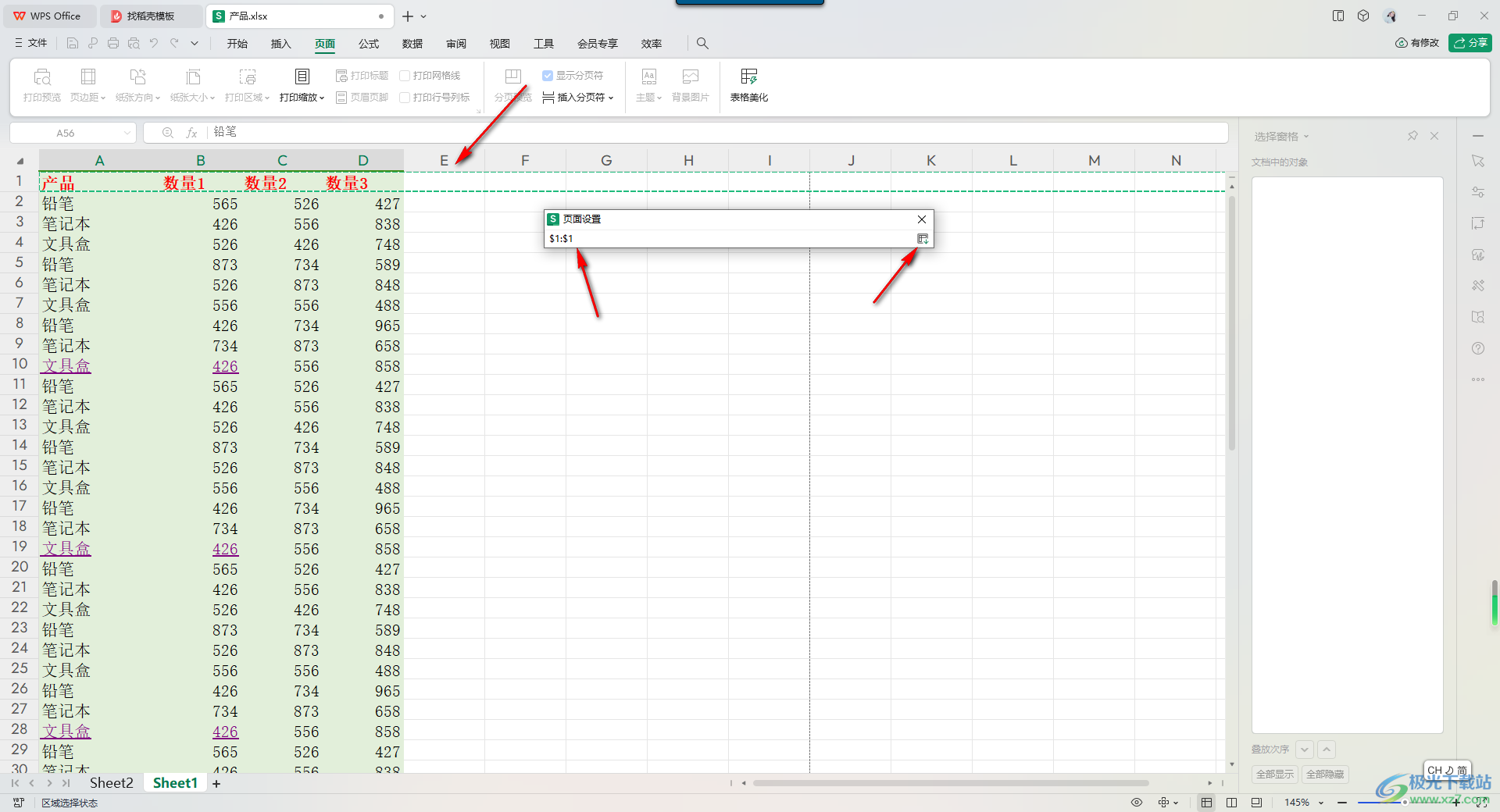
Task: Select the Sheet2 tab
Action: tap(111, 783)
